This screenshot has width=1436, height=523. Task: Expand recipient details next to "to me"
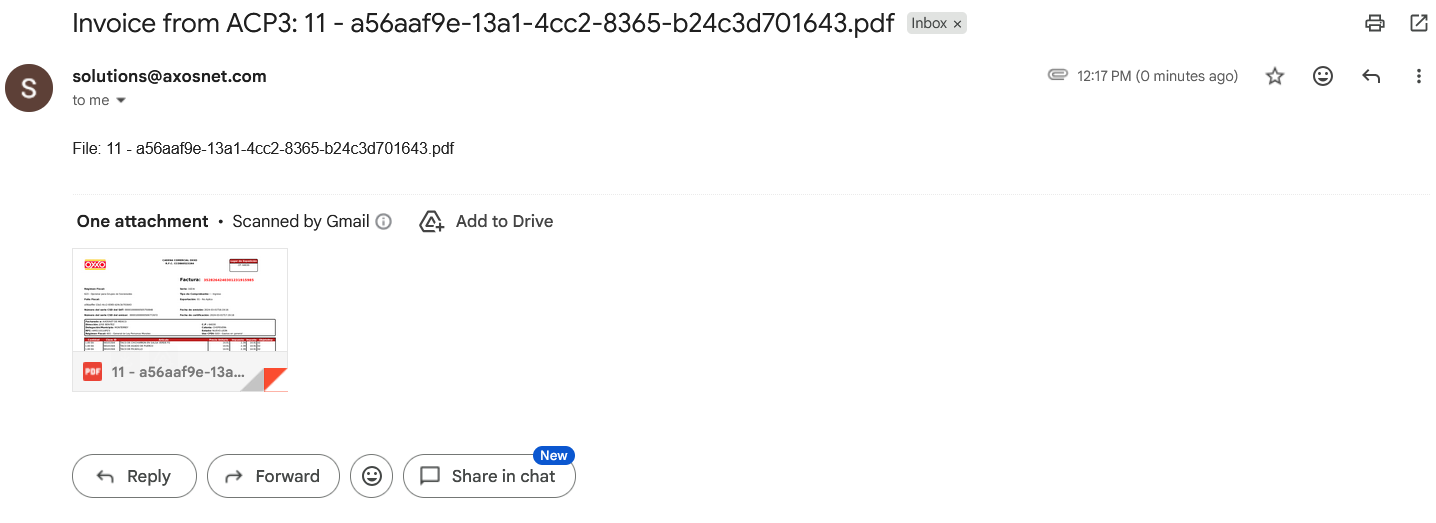(x=121, y=101)
